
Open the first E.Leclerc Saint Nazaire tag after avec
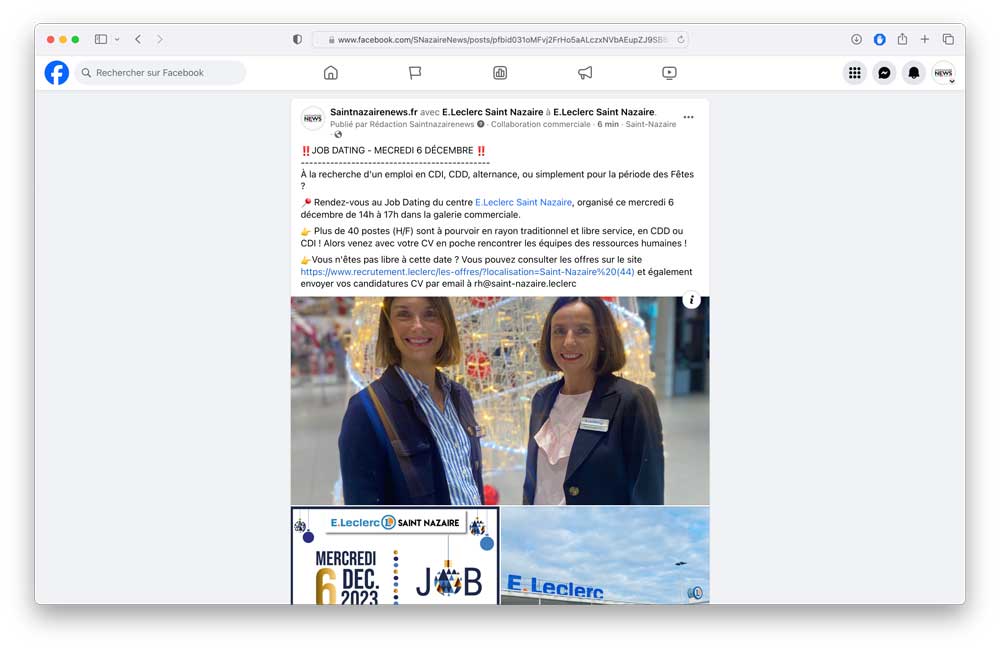(x=492, y=112)
